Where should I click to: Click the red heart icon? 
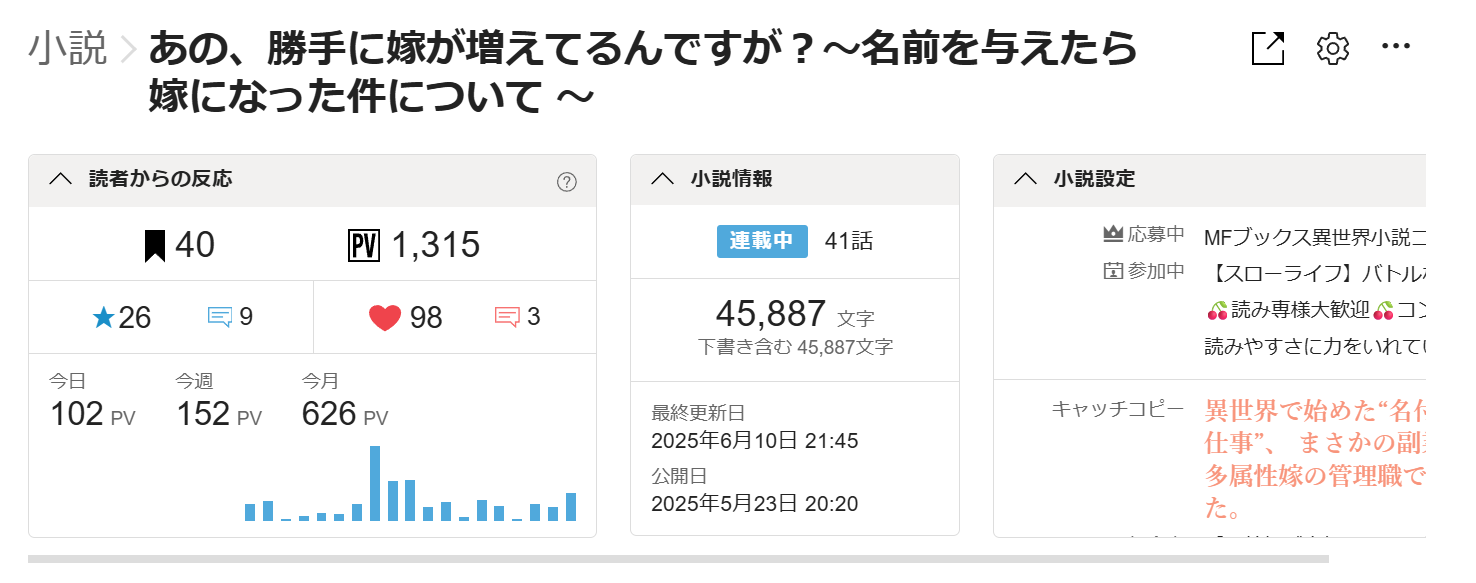point(385,318)
